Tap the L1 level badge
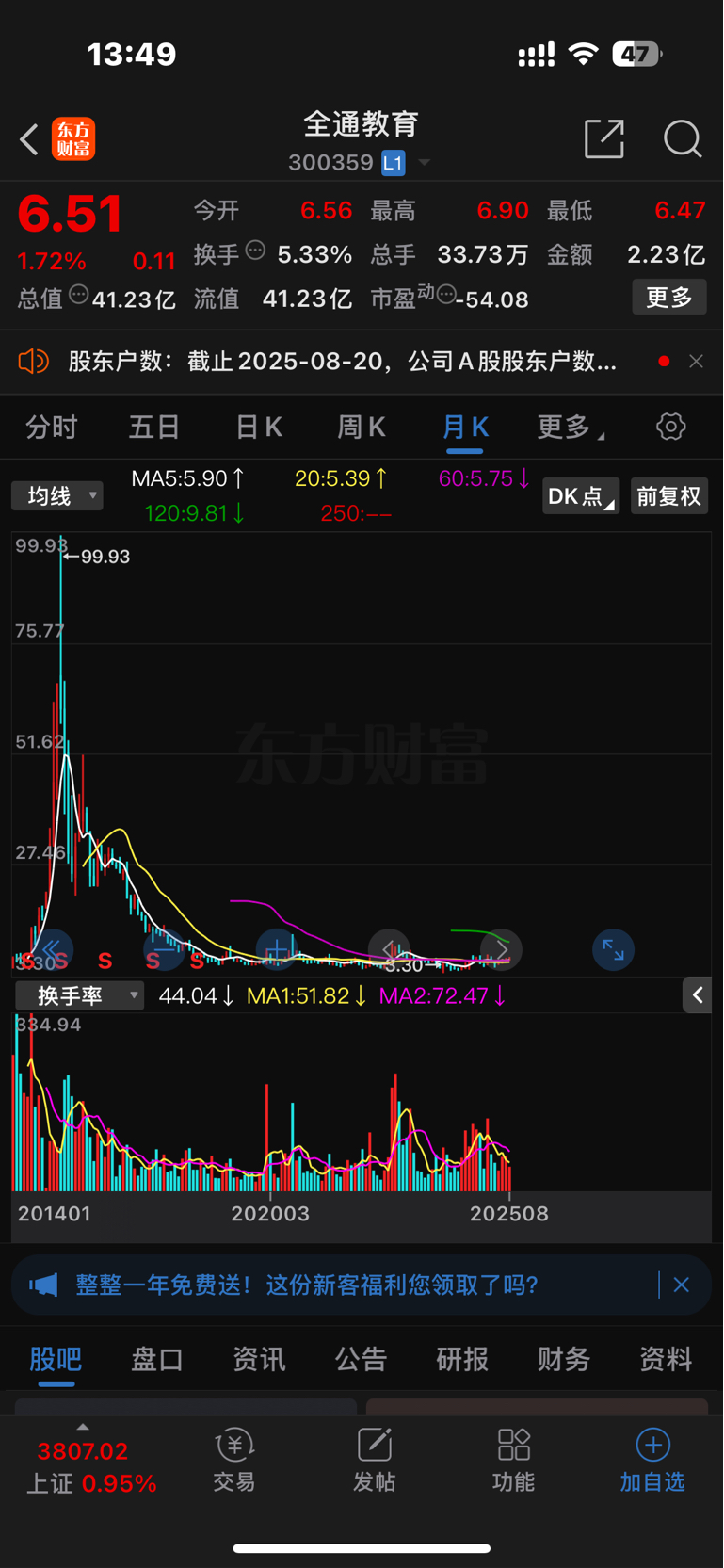 [393, 163]
